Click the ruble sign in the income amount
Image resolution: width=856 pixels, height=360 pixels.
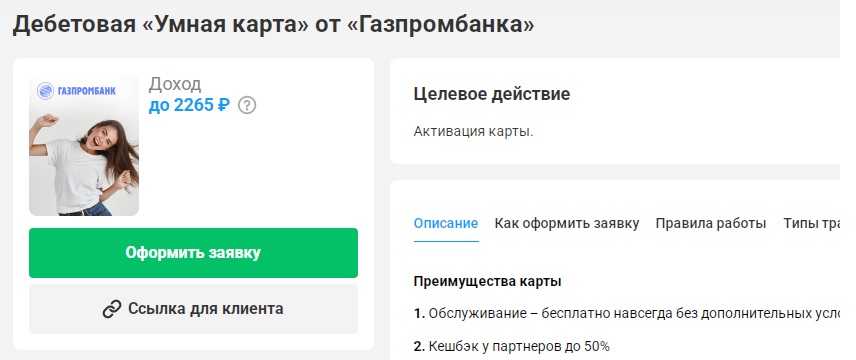(223, 105)
